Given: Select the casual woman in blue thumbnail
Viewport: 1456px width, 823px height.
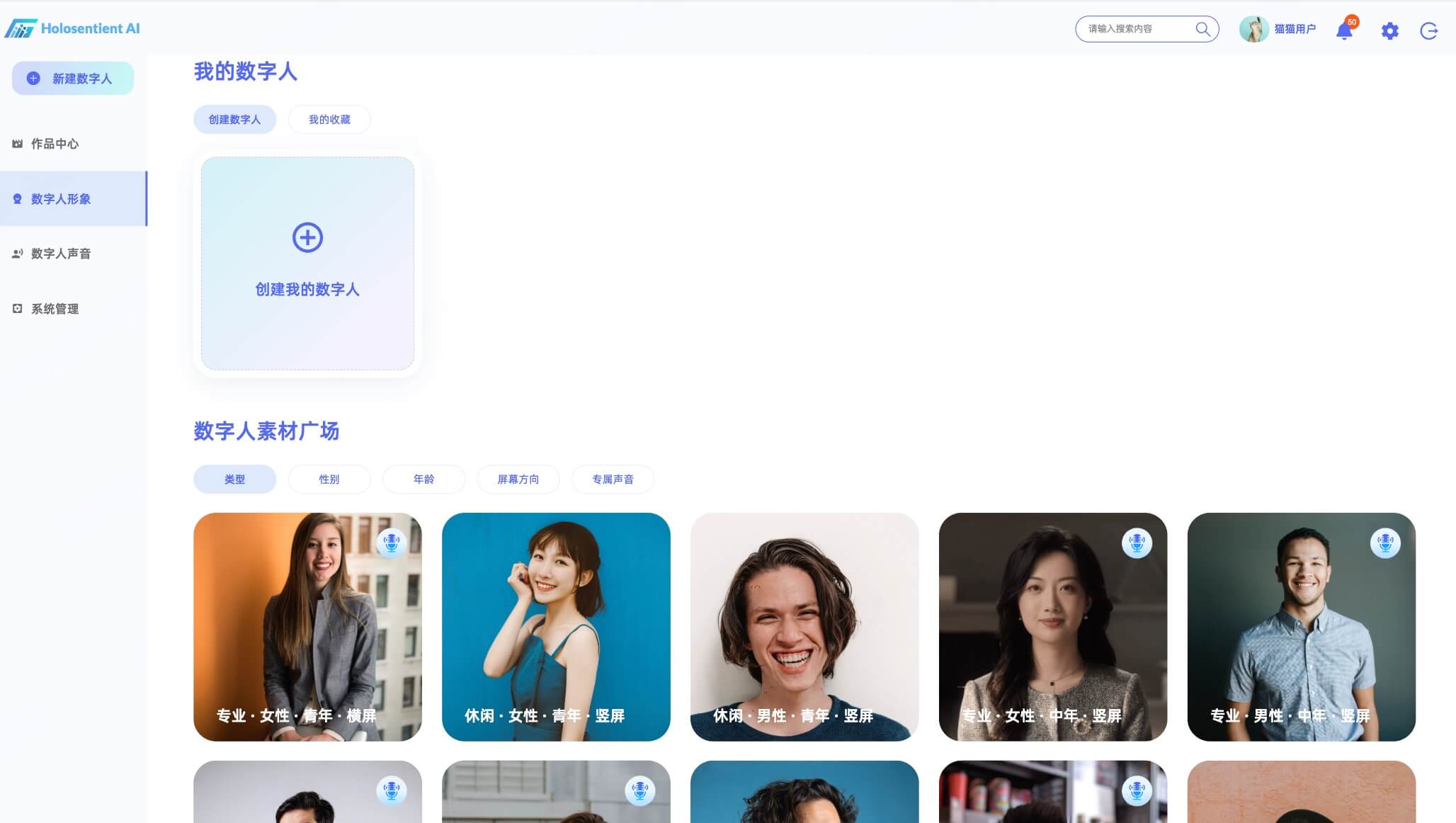Looking at the screenshot, I should click(556, 627).
